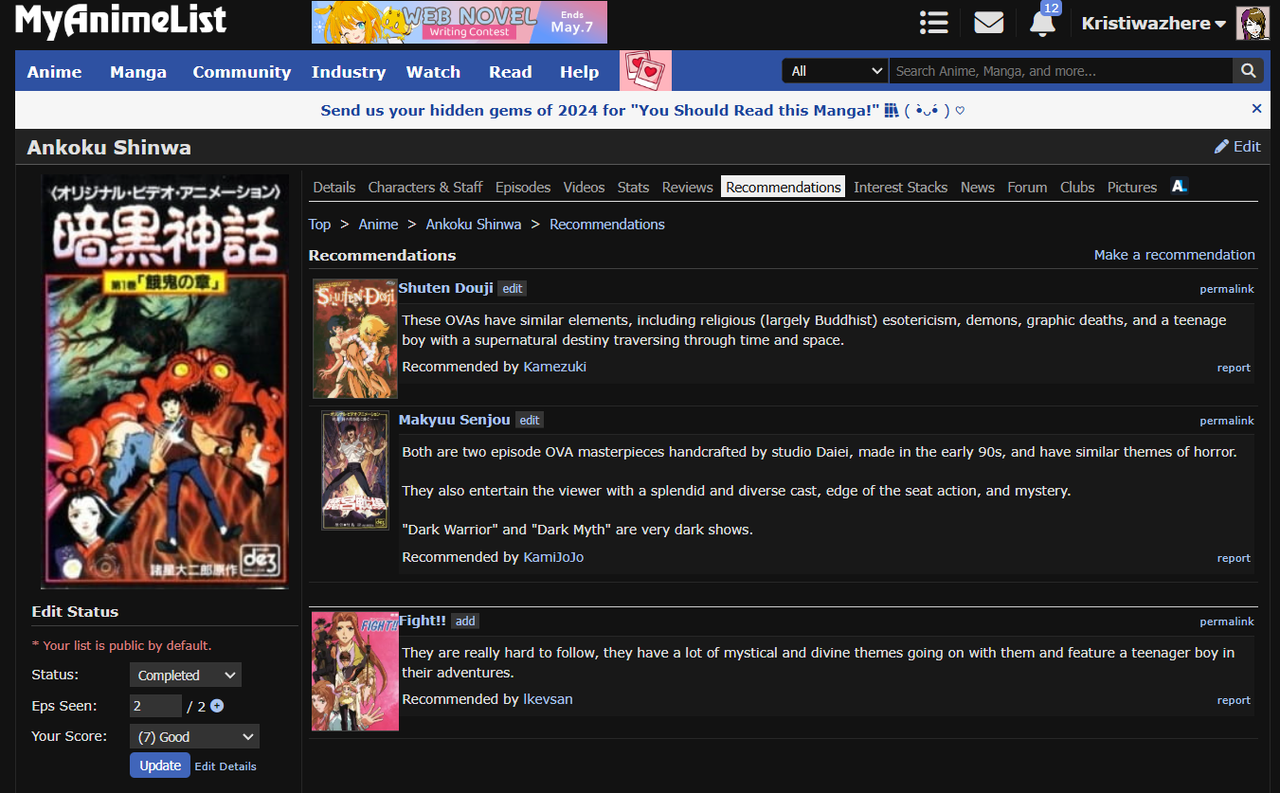Screen dimensions: 1280x793
Task: Select the Recommendations tab
Action: 783,187
